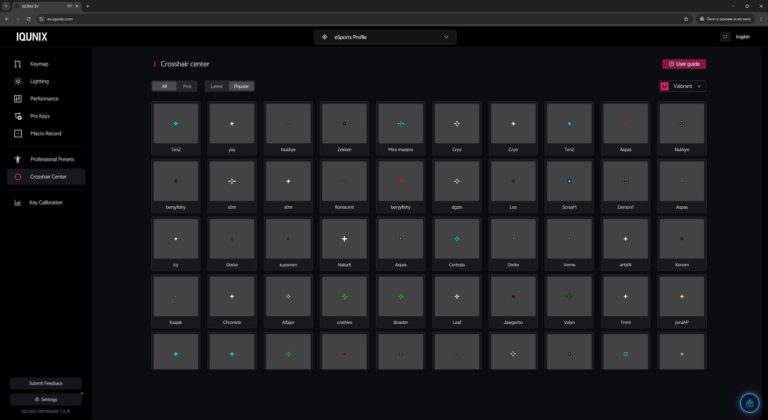Open Professional Presets person icon

(18, 159)
